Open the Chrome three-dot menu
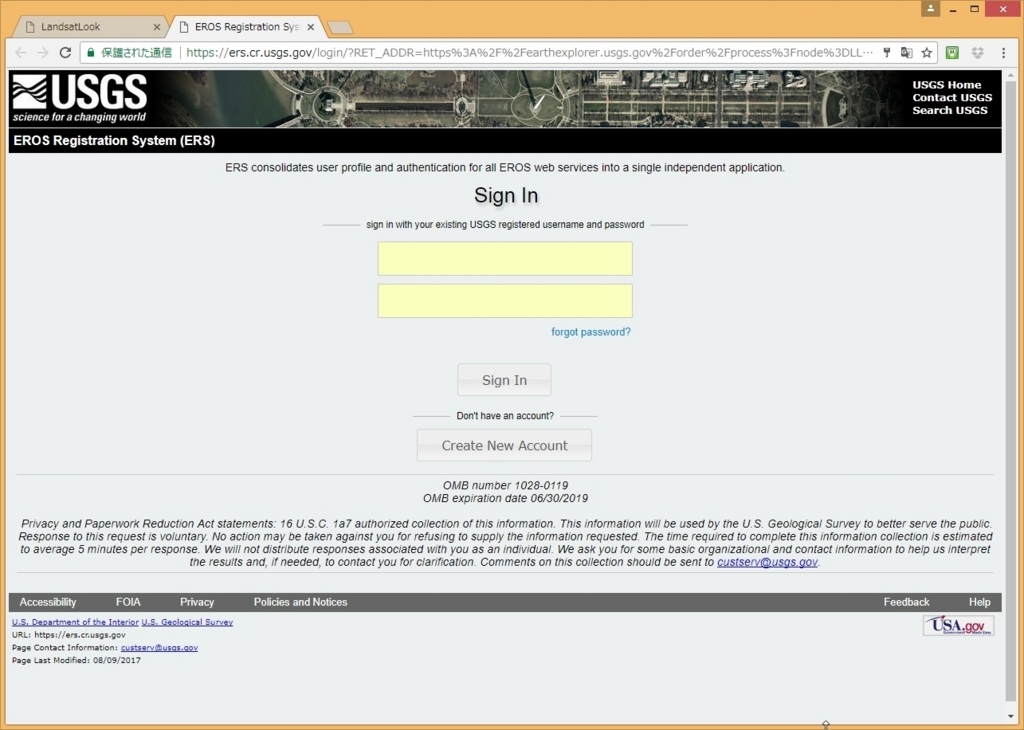1024x730 pixels. point(1004,53)
